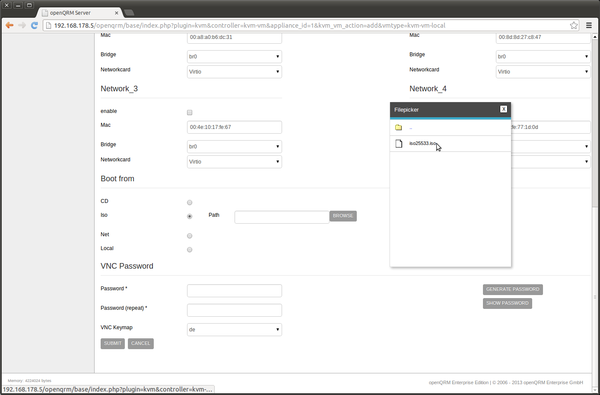Open VNC Keymap dropdown
This screenshot has height=395, width=600.
(x=234, y=330)
